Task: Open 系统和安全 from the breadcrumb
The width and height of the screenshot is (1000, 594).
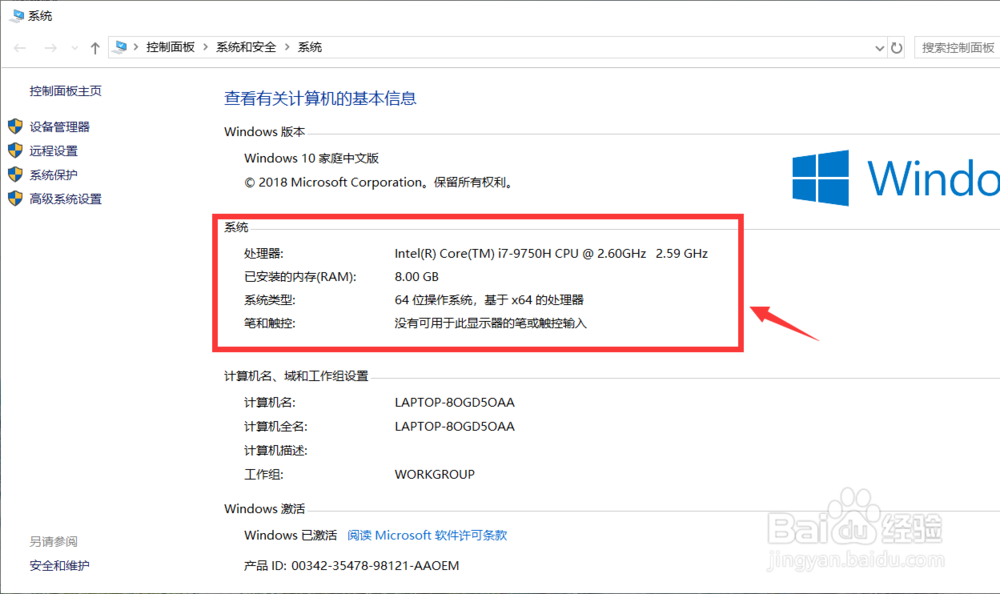Action: coord(246,46)
